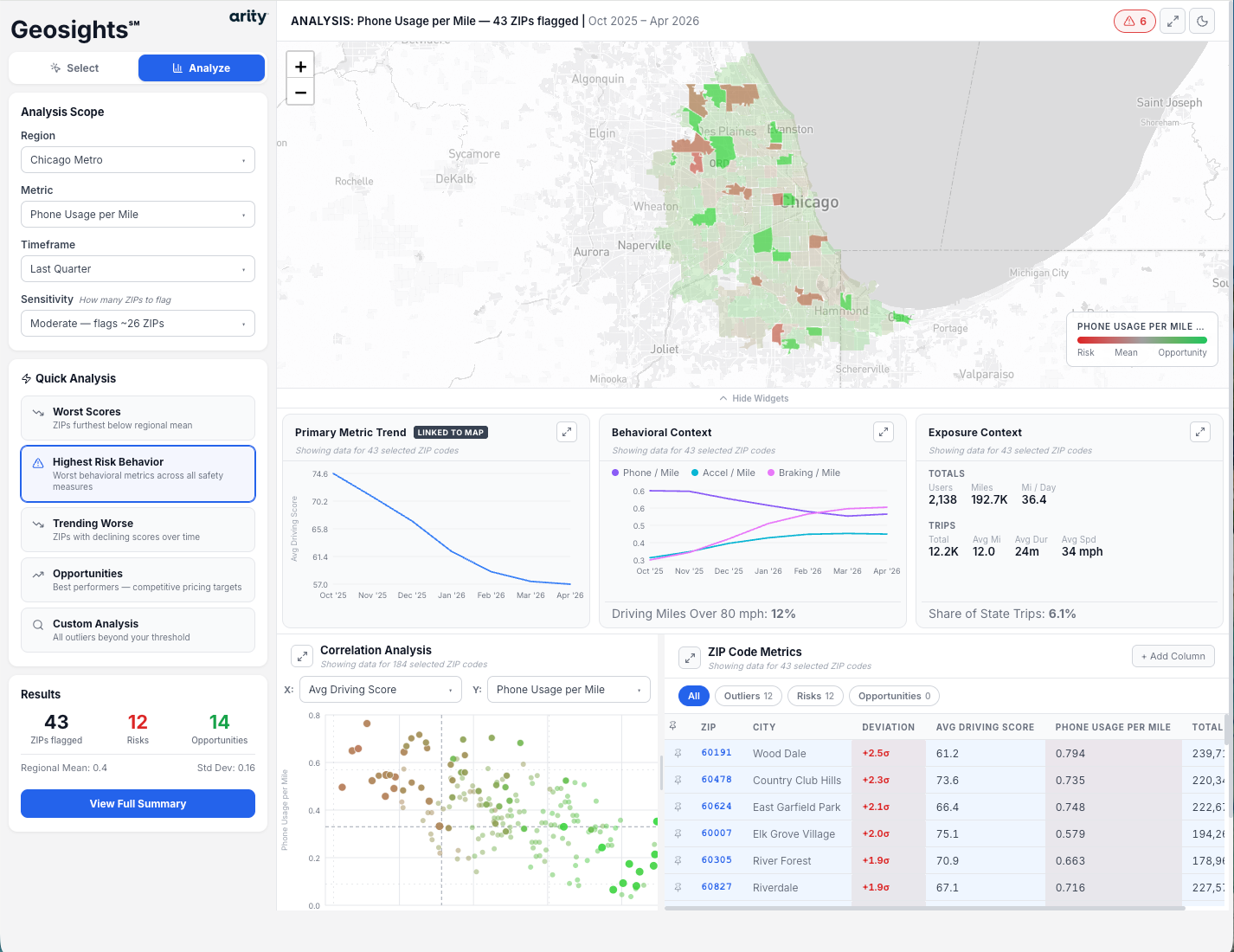Image resolution: width=1234 pixels, height=952 pixels.
Task: Filter table by Outliers 12
Action: point(749,696)
